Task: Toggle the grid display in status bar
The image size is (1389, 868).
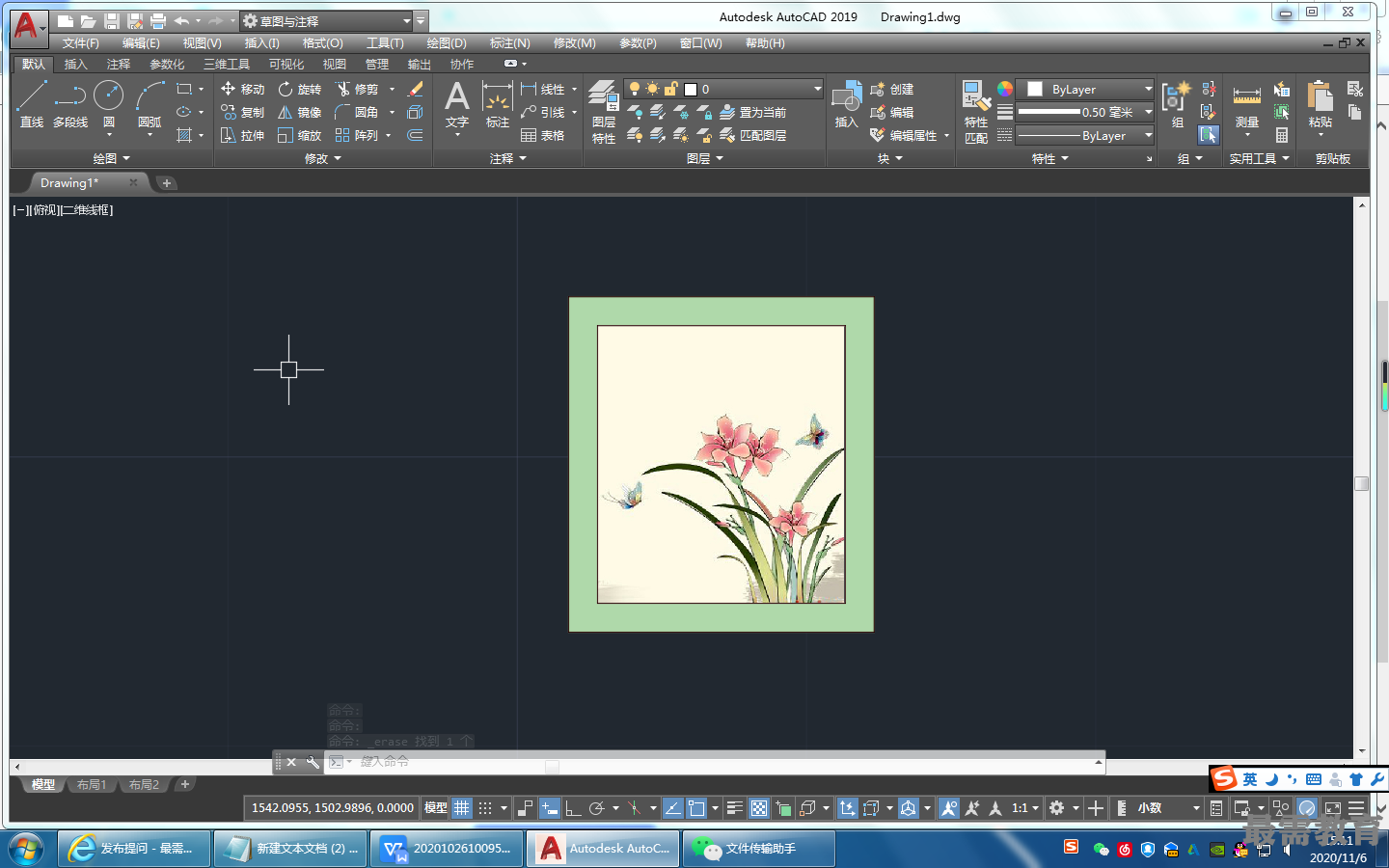Action: pyautogui.click(x=462, y=808)
